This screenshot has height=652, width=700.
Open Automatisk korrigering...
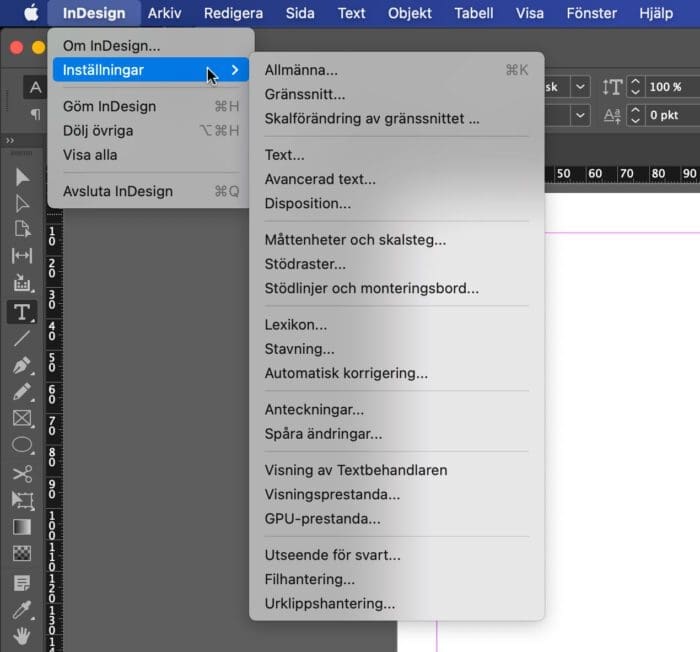pos(396,373)
